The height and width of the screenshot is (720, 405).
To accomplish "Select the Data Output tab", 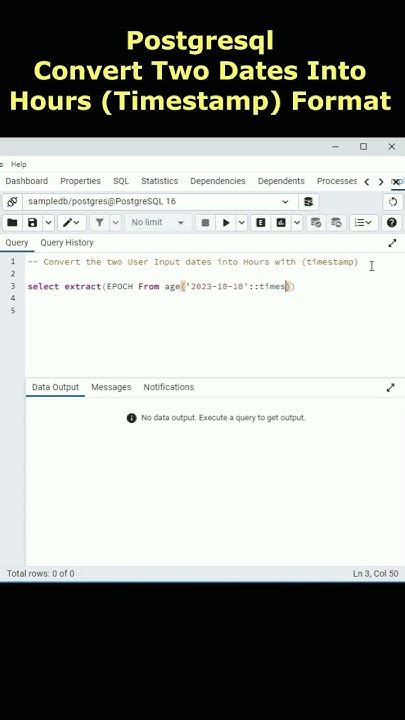I will tap(55, 387).
